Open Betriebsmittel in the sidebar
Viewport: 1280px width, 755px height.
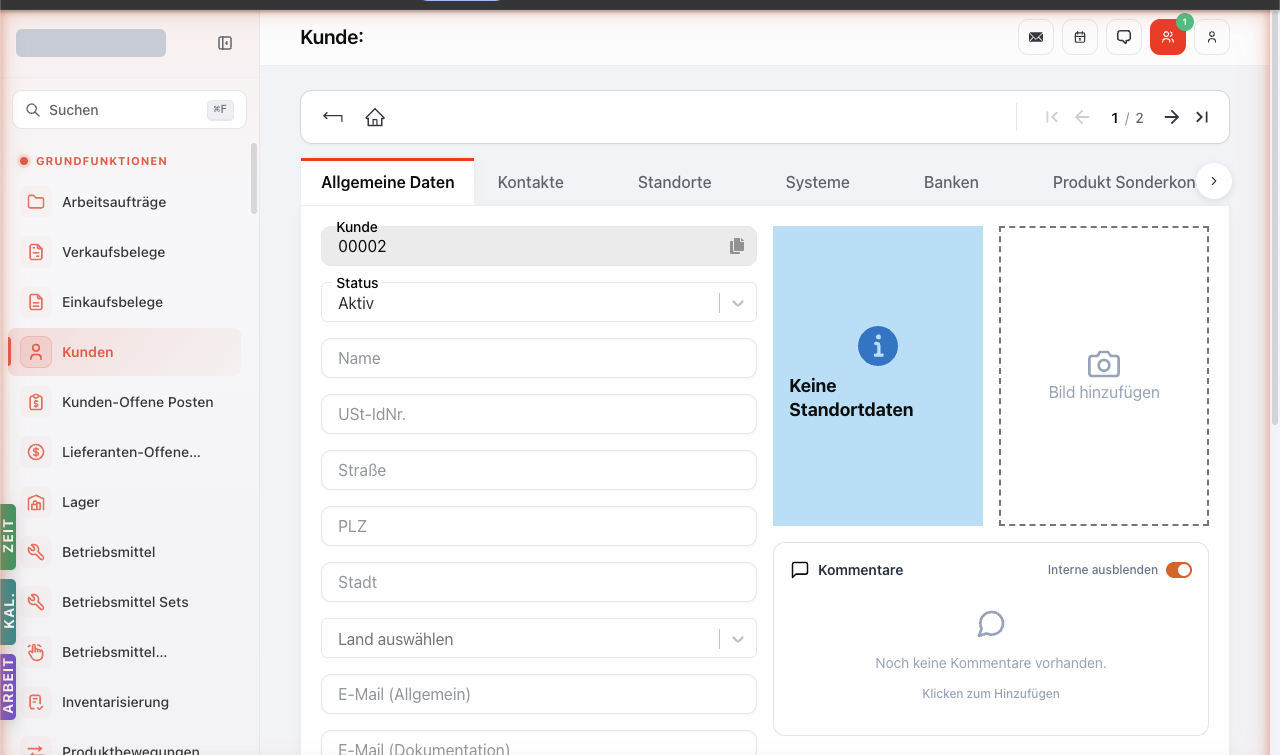click(125, 552)
